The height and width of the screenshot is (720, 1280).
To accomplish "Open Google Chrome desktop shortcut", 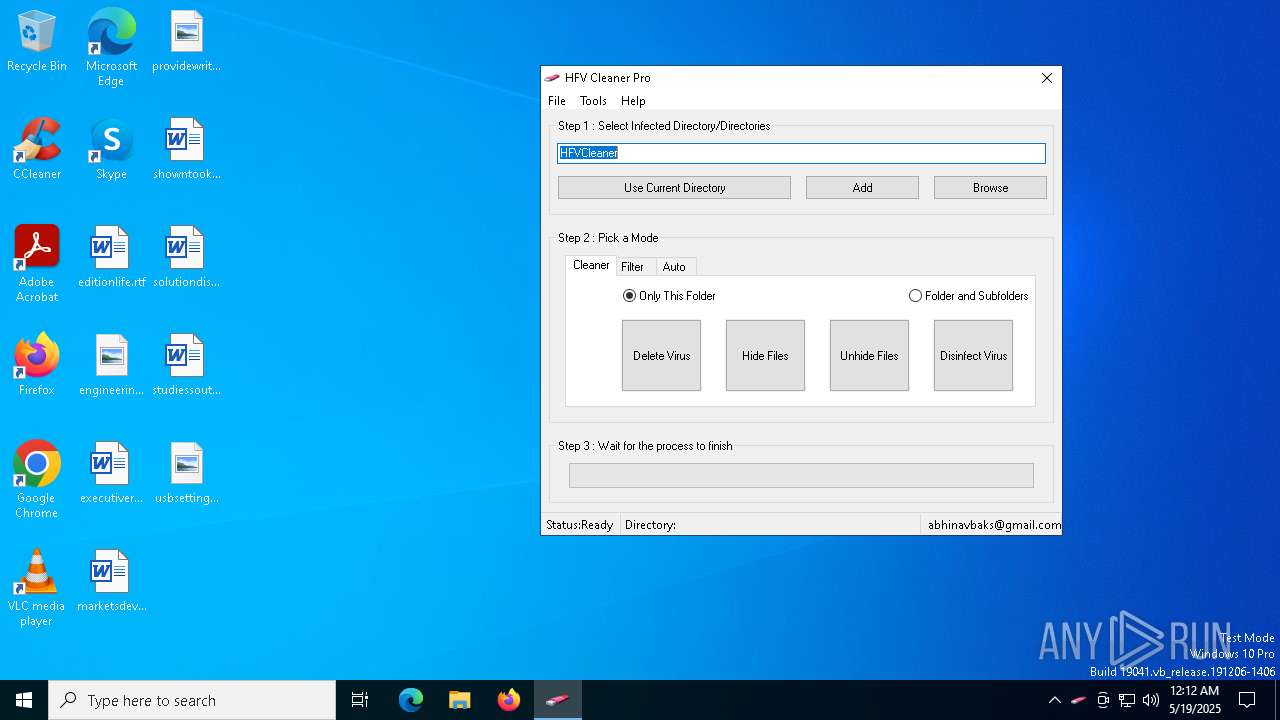I will 37,479.
